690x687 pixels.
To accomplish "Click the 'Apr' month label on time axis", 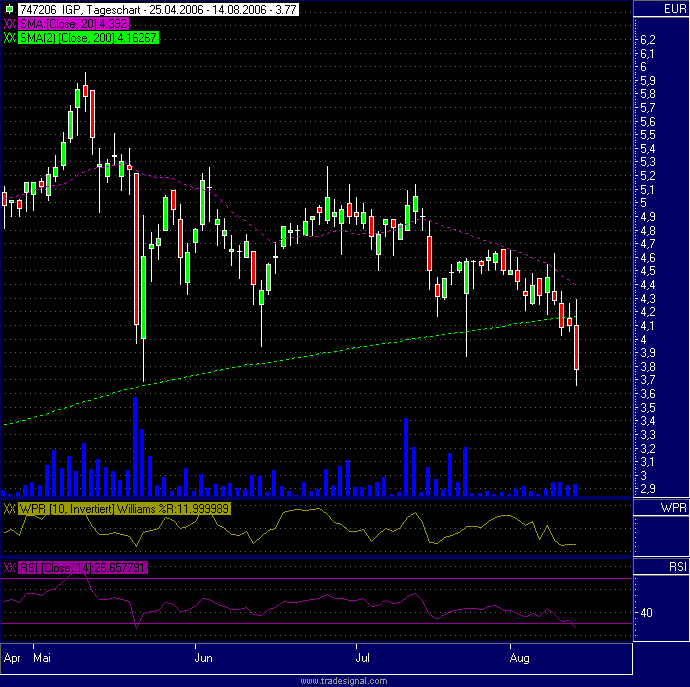I will click(12, 658).
